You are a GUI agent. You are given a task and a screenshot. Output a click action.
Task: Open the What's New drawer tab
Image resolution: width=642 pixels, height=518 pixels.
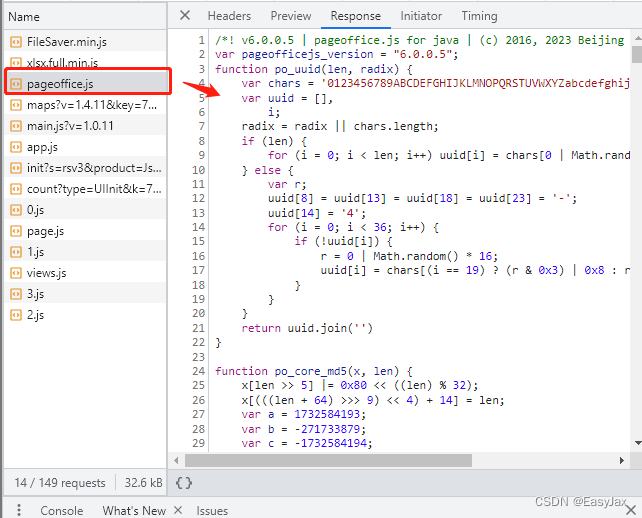134,511
